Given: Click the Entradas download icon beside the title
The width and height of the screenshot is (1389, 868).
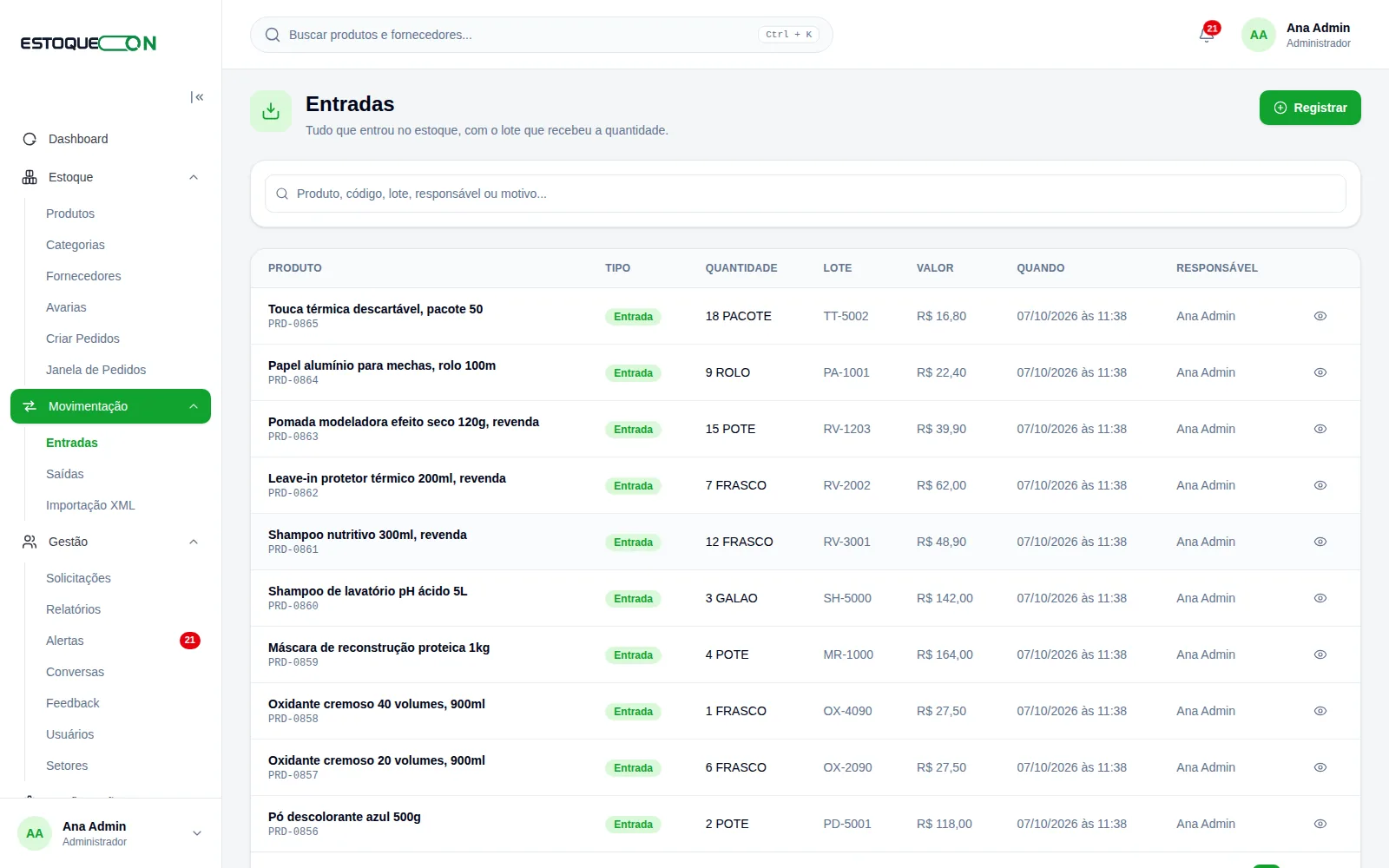Looking at the screenshot, I should [271, 111].
